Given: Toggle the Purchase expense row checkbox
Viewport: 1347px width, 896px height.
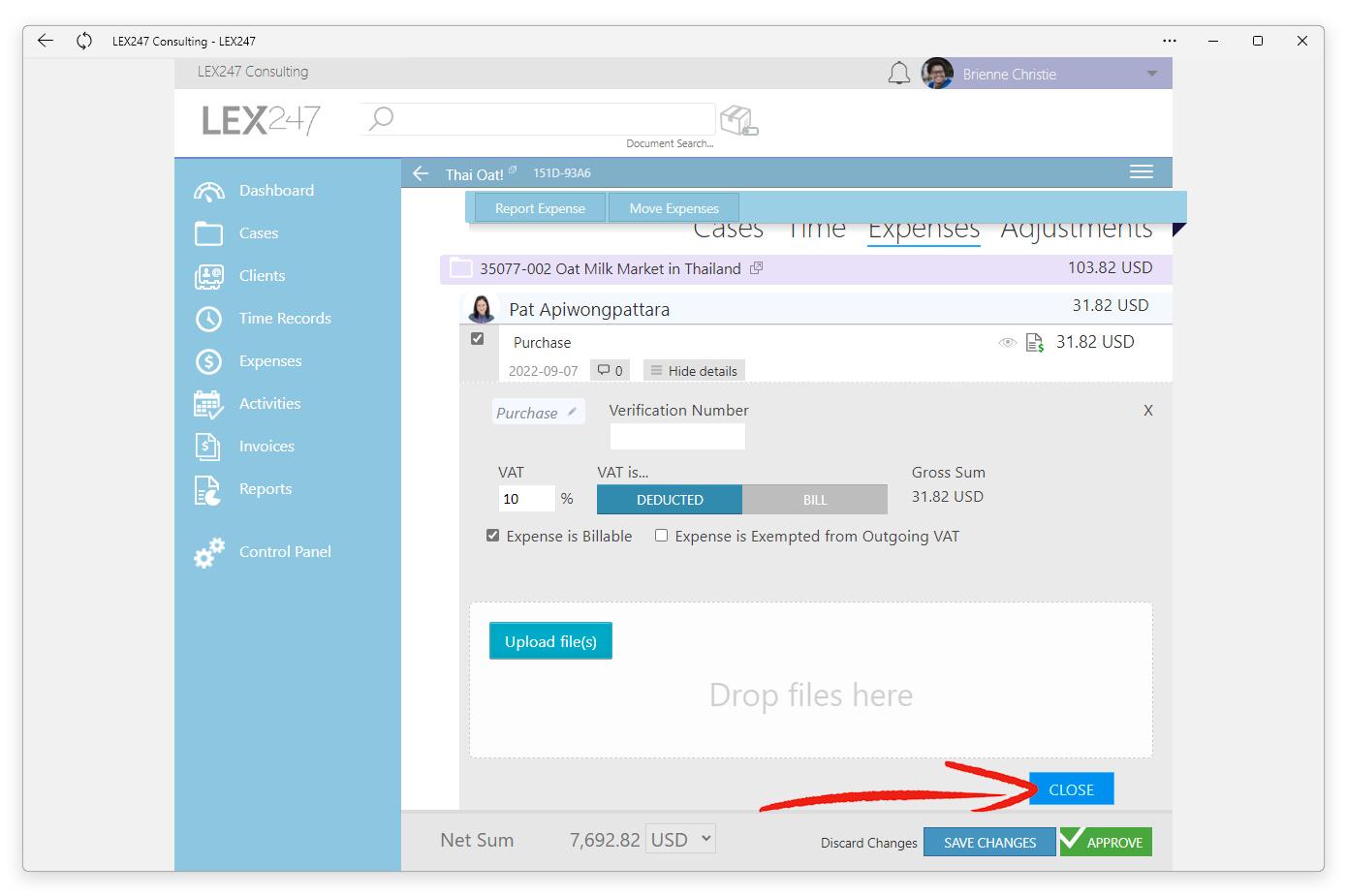Looking at the screenshot, I should 477,339.
